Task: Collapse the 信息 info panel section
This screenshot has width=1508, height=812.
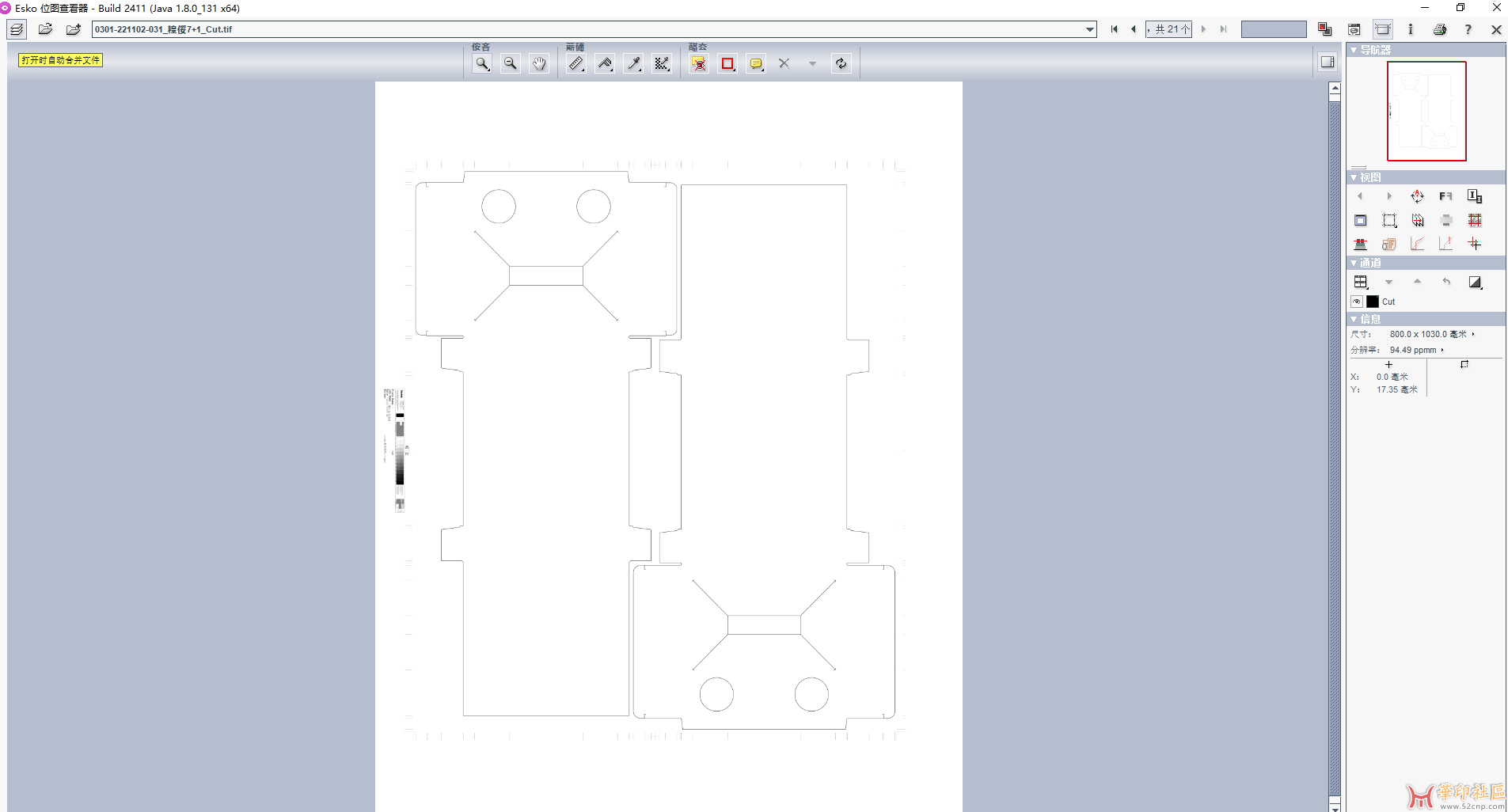Action: (x=1354, y=319)
